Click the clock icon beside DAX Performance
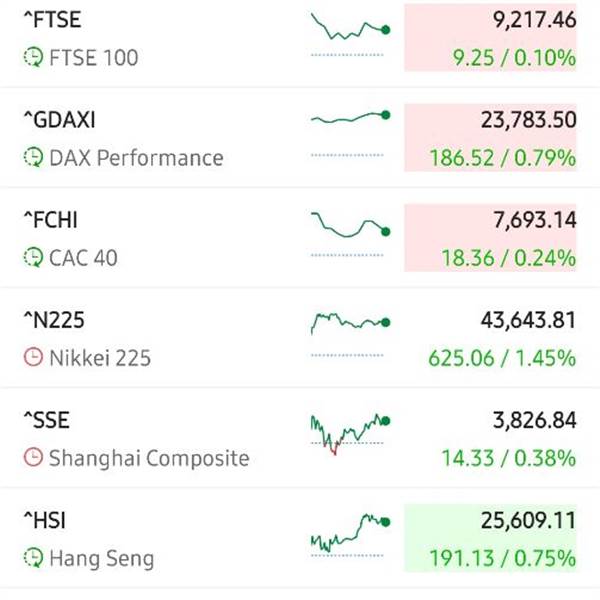Viewport: 600px width, 600px height. (x=33, y=158)
